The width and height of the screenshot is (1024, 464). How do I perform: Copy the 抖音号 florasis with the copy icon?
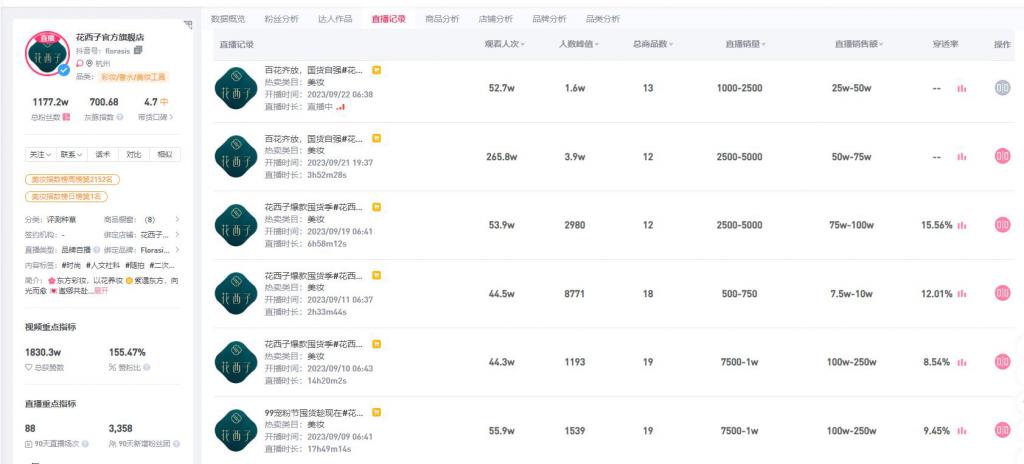[138, 50]
